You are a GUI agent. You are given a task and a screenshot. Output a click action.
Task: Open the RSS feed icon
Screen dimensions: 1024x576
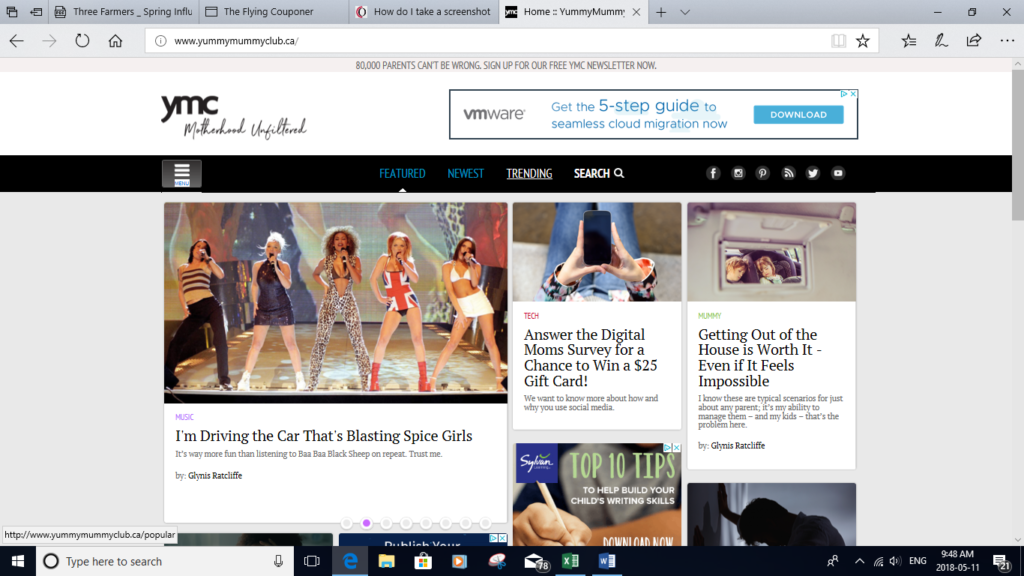tap(788, 173)
